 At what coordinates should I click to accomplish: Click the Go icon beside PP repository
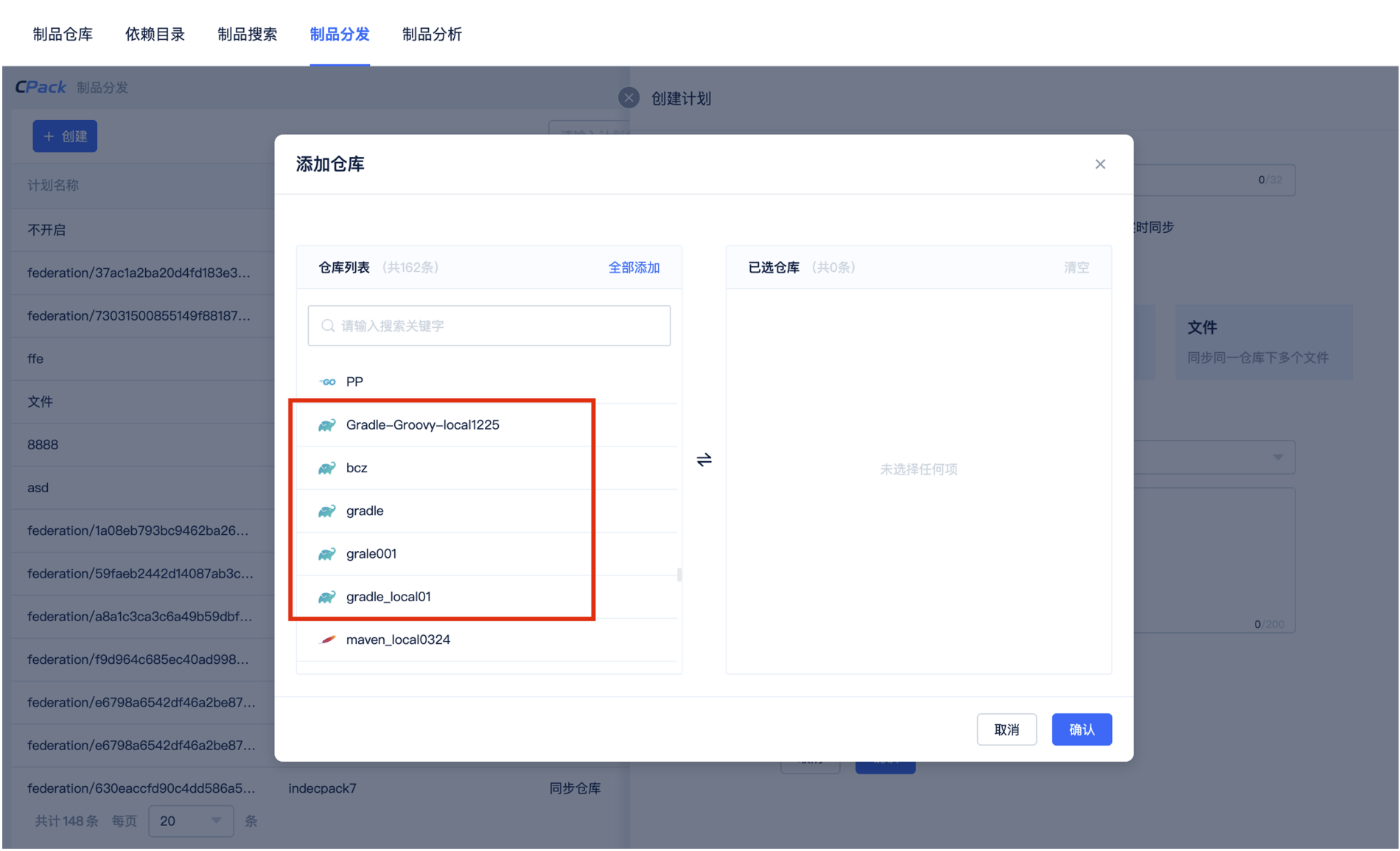tap(327, 382)
